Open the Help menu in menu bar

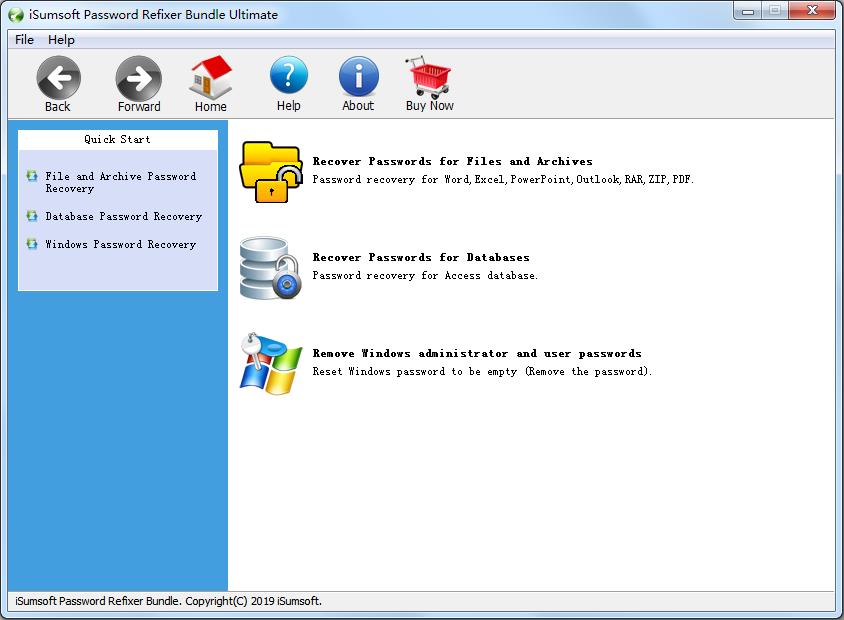[x=61, y=40]
